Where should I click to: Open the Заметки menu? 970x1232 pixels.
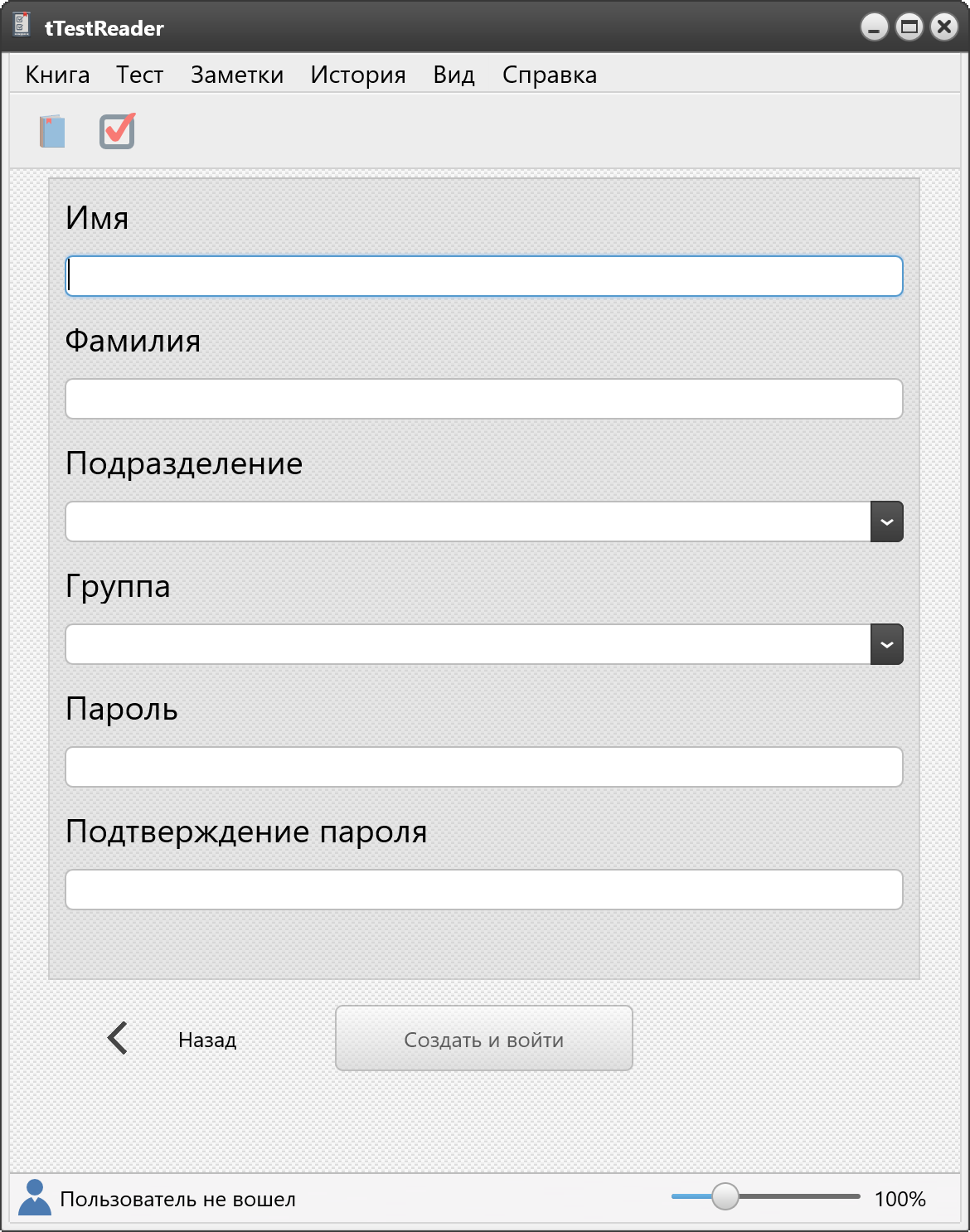click(237, 75)
